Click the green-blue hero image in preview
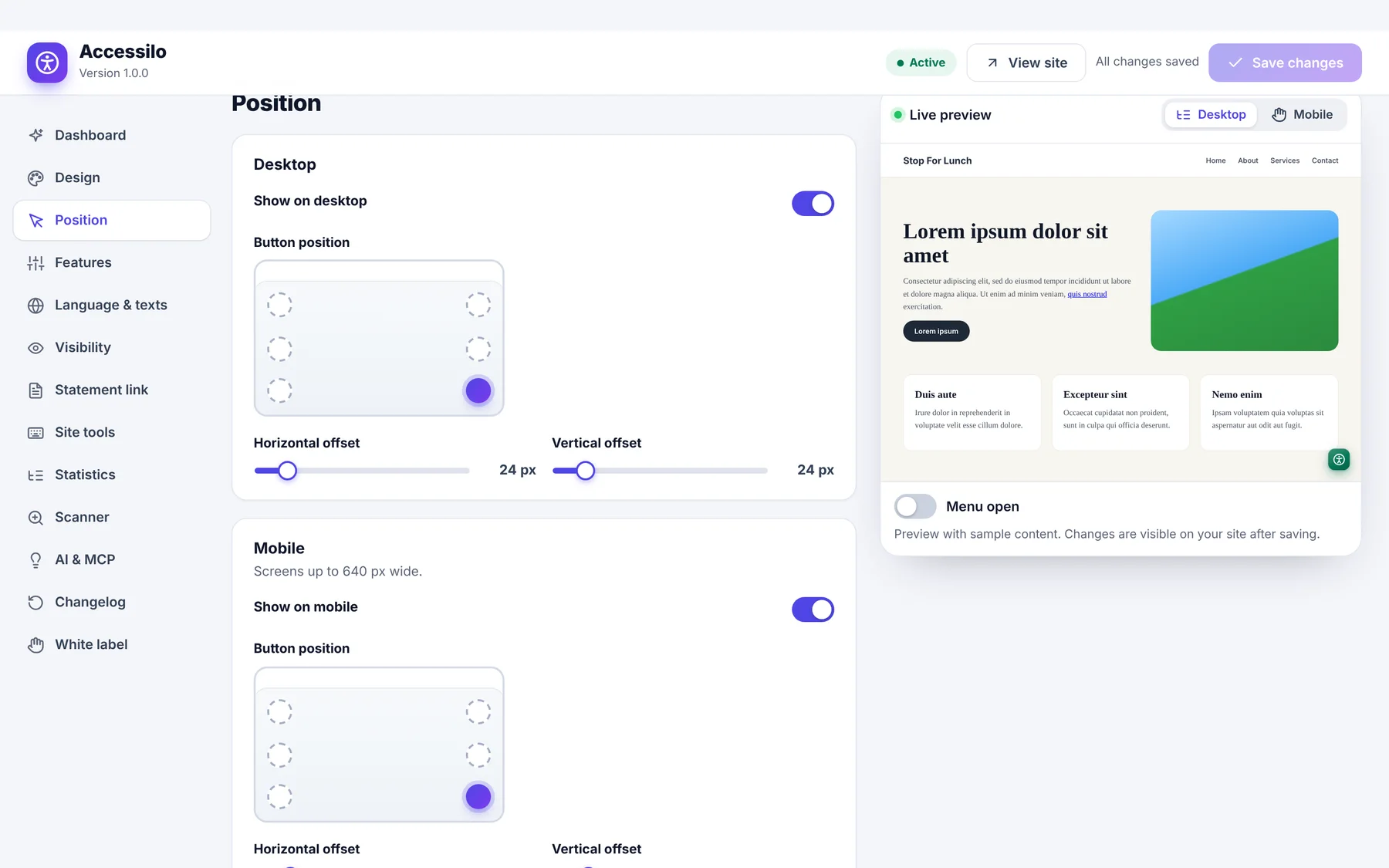The image size is (1389, 868). 1244,281
